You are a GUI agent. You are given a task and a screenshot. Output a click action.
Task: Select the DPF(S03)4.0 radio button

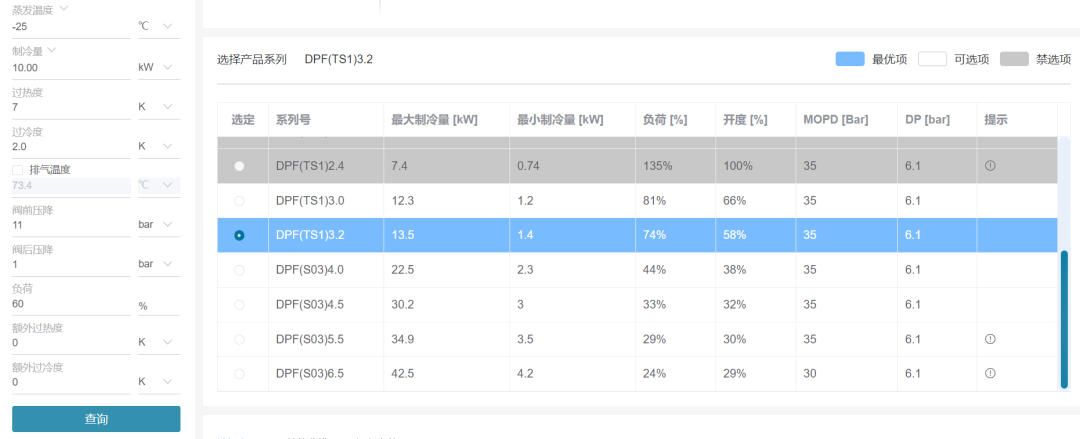point(239,270)
